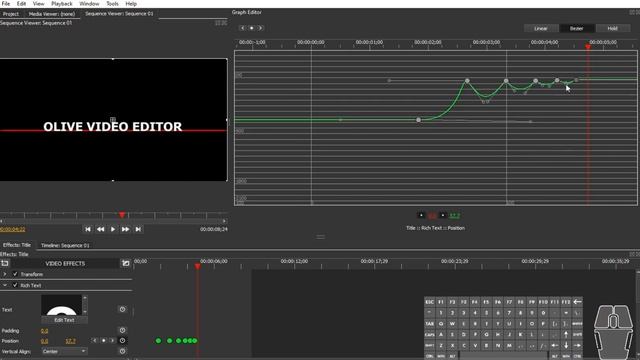Image resolution: width=640 pixels, height=360 pixels.
Task: Click the Sequence Viewer panel options icon
Action: (x=221, y=23)
